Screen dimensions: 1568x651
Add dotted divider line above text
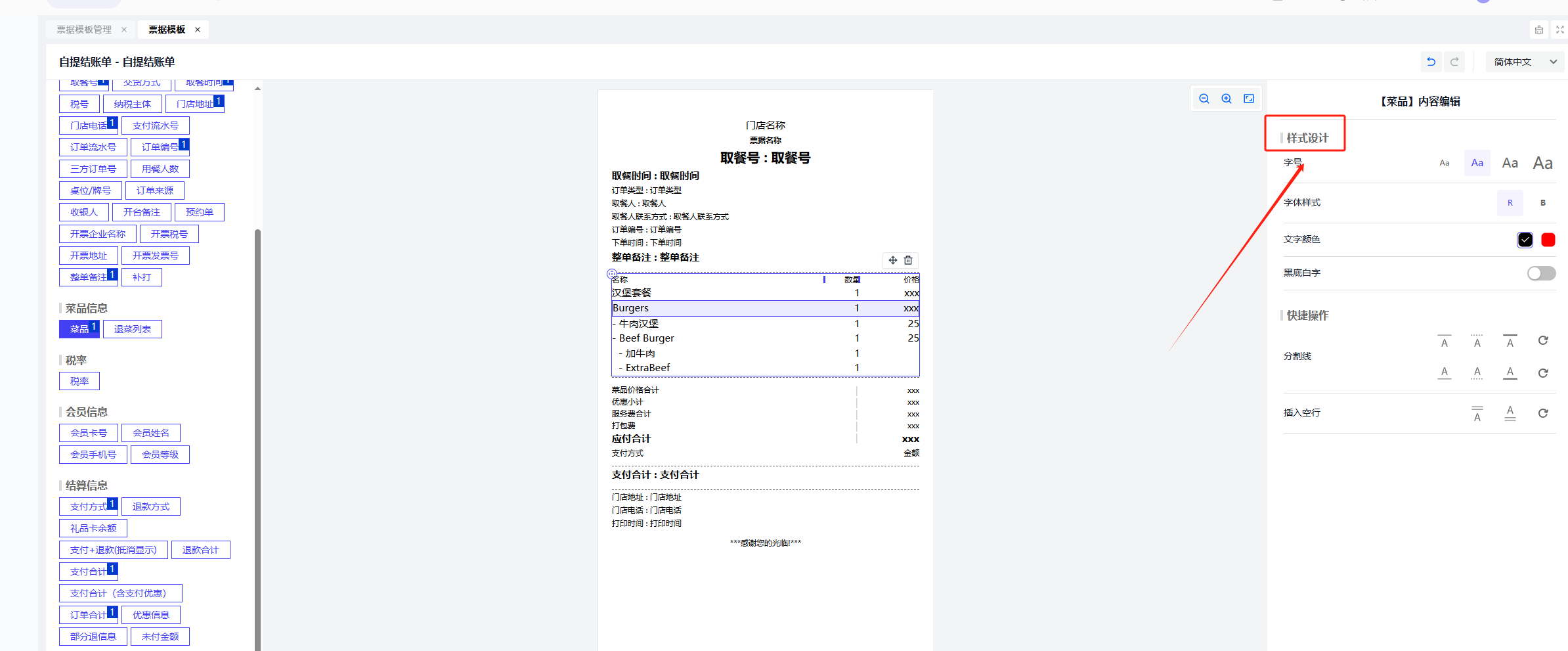click(x=1477, y=341)
